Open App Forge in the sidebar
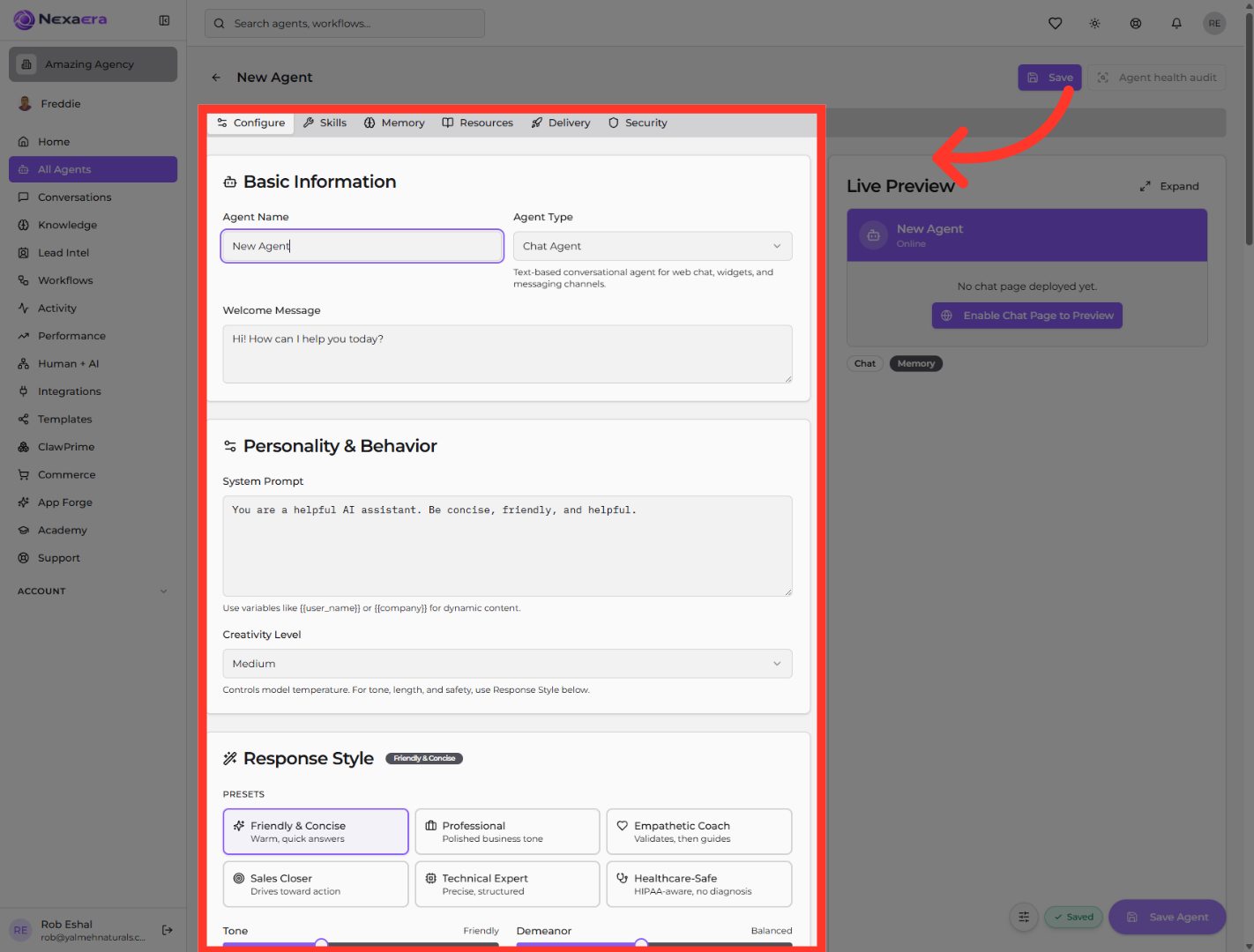 [x=93, y=502]
